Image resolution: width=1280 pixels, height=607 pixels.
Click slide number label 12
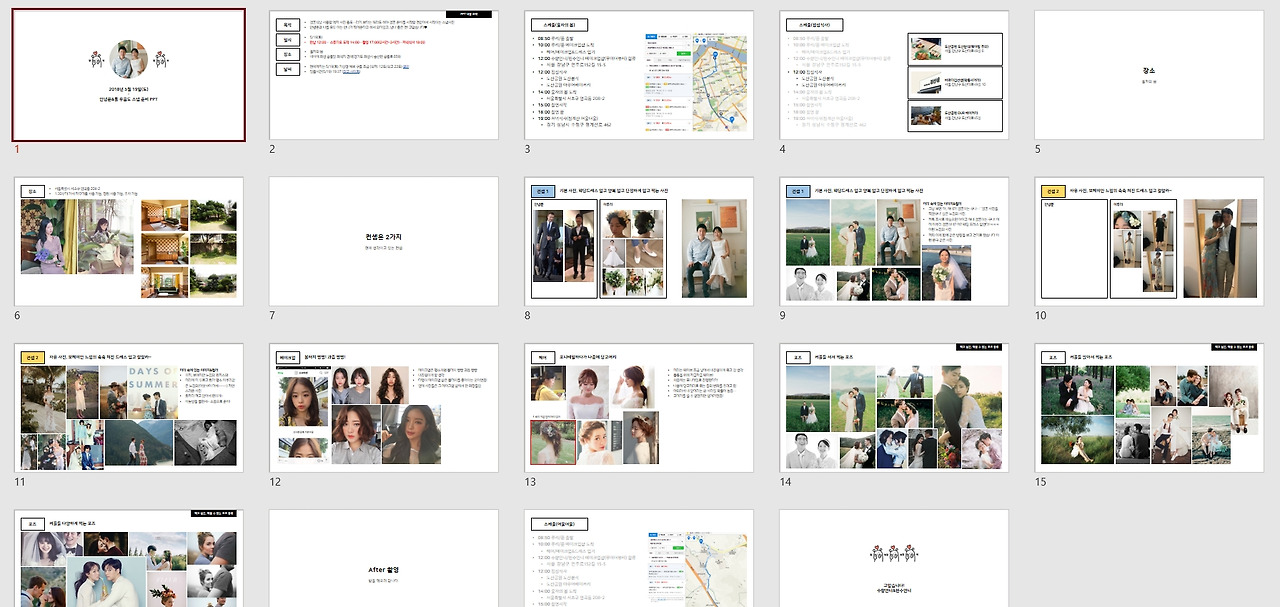click(x=275, y=482)
